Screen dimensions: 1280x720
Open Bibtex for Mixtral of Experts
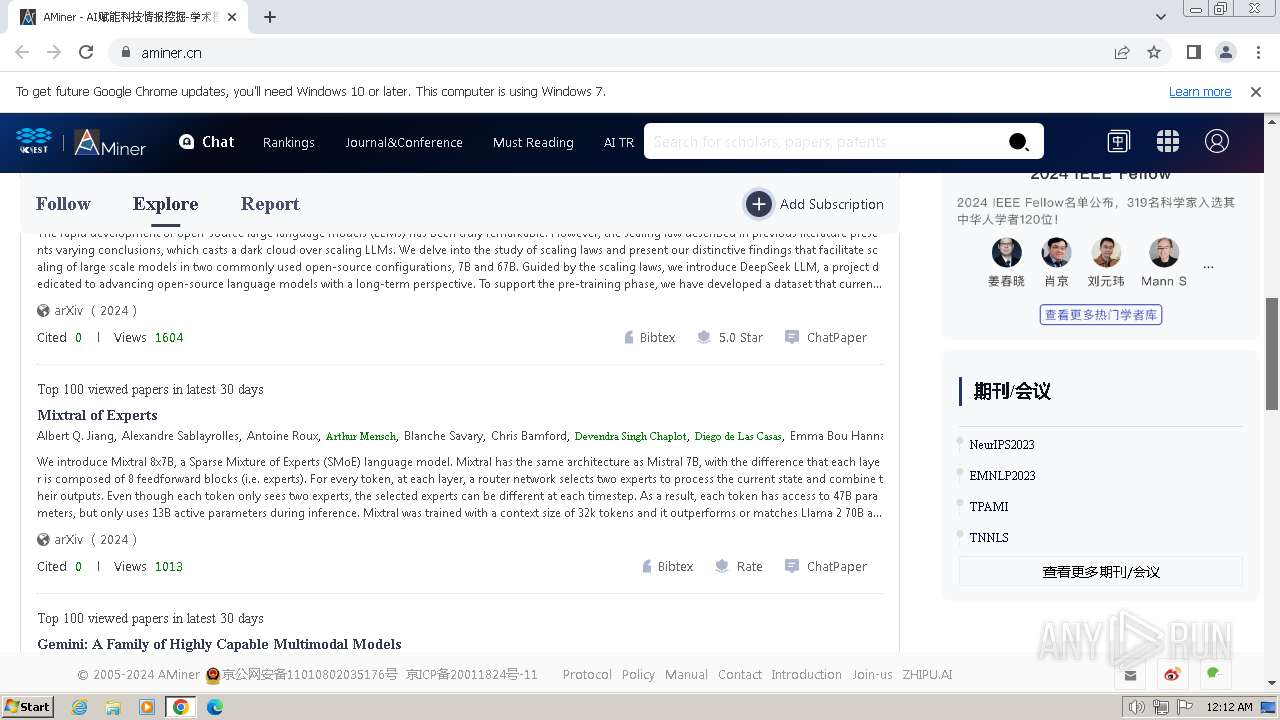click(x=667, y=567)
